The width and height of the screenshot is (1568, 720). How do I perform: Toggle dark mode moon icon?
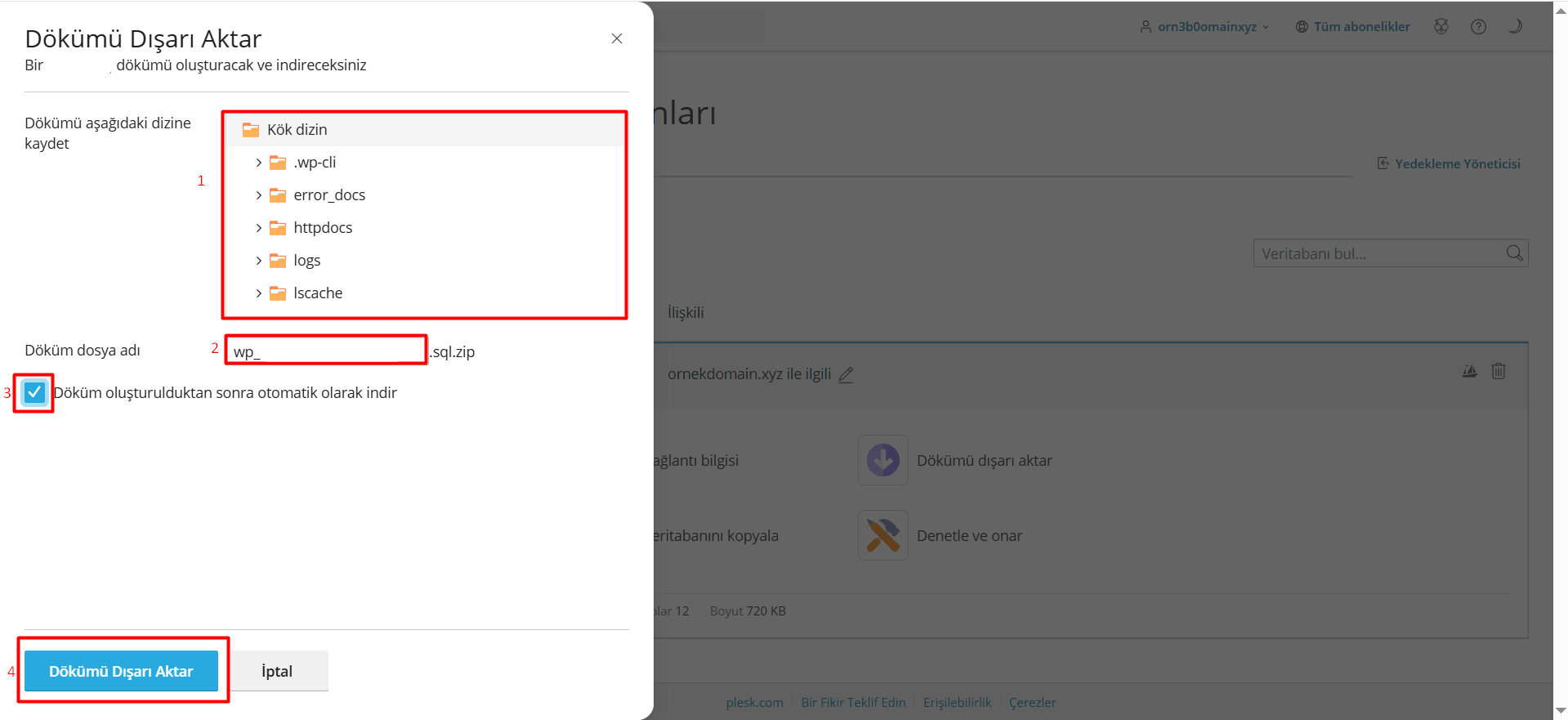[x=1515, y=26]
